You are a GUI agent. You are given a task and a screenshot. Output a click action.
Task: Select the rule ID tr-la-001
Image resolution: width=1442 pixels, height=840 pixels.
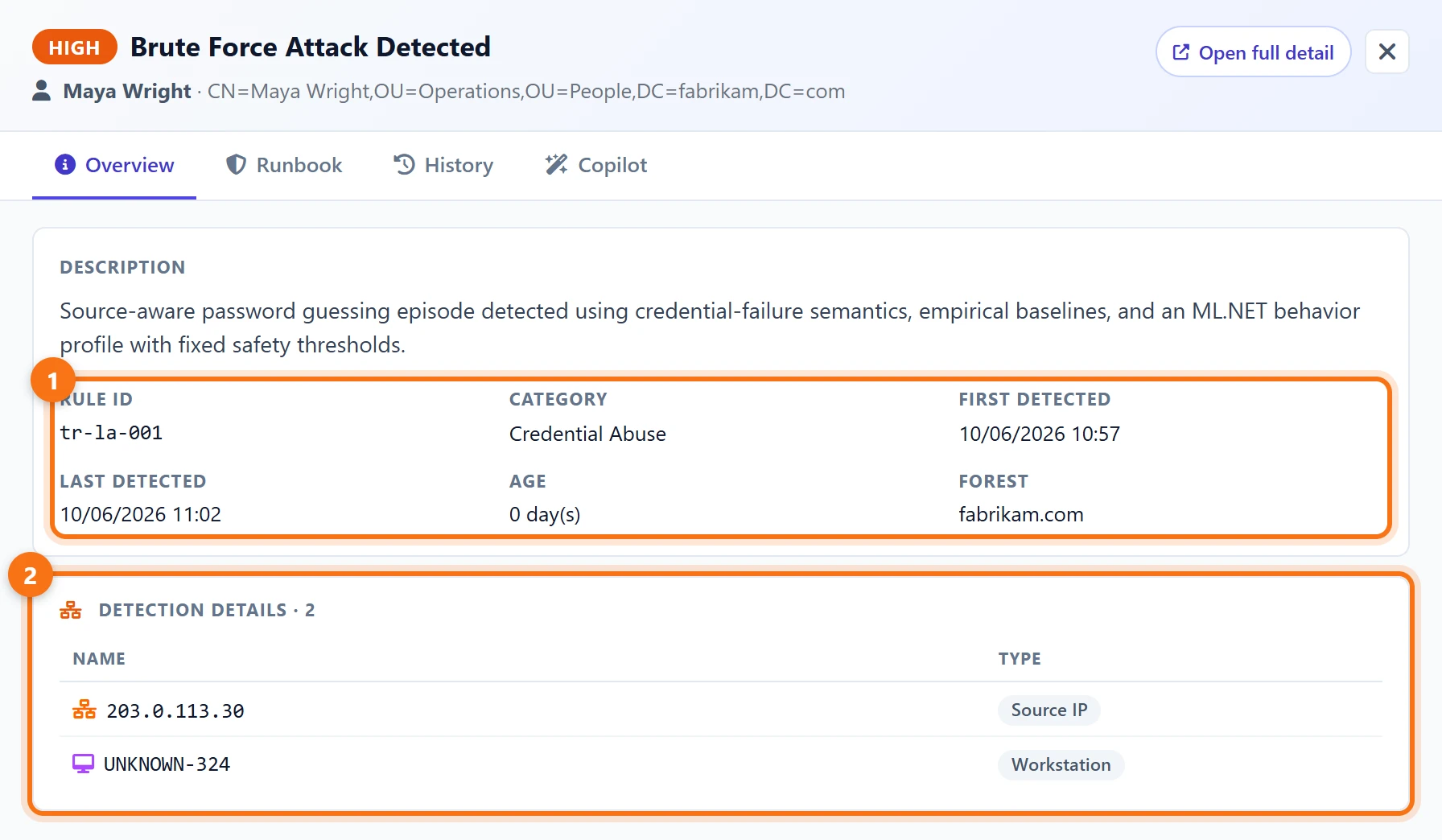(x=111, y=433)
